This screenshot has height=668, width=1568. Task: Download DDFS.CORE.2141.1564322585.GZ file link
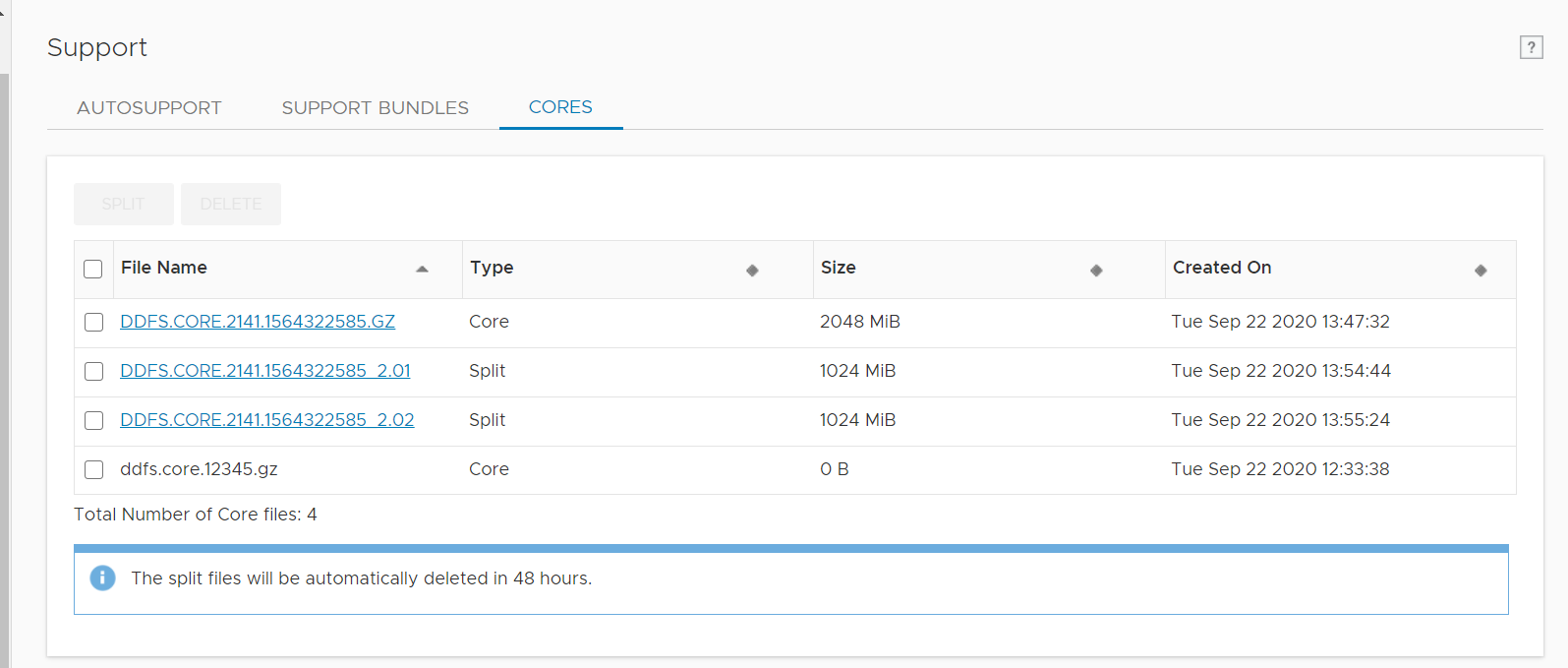[x=258, y=322]
